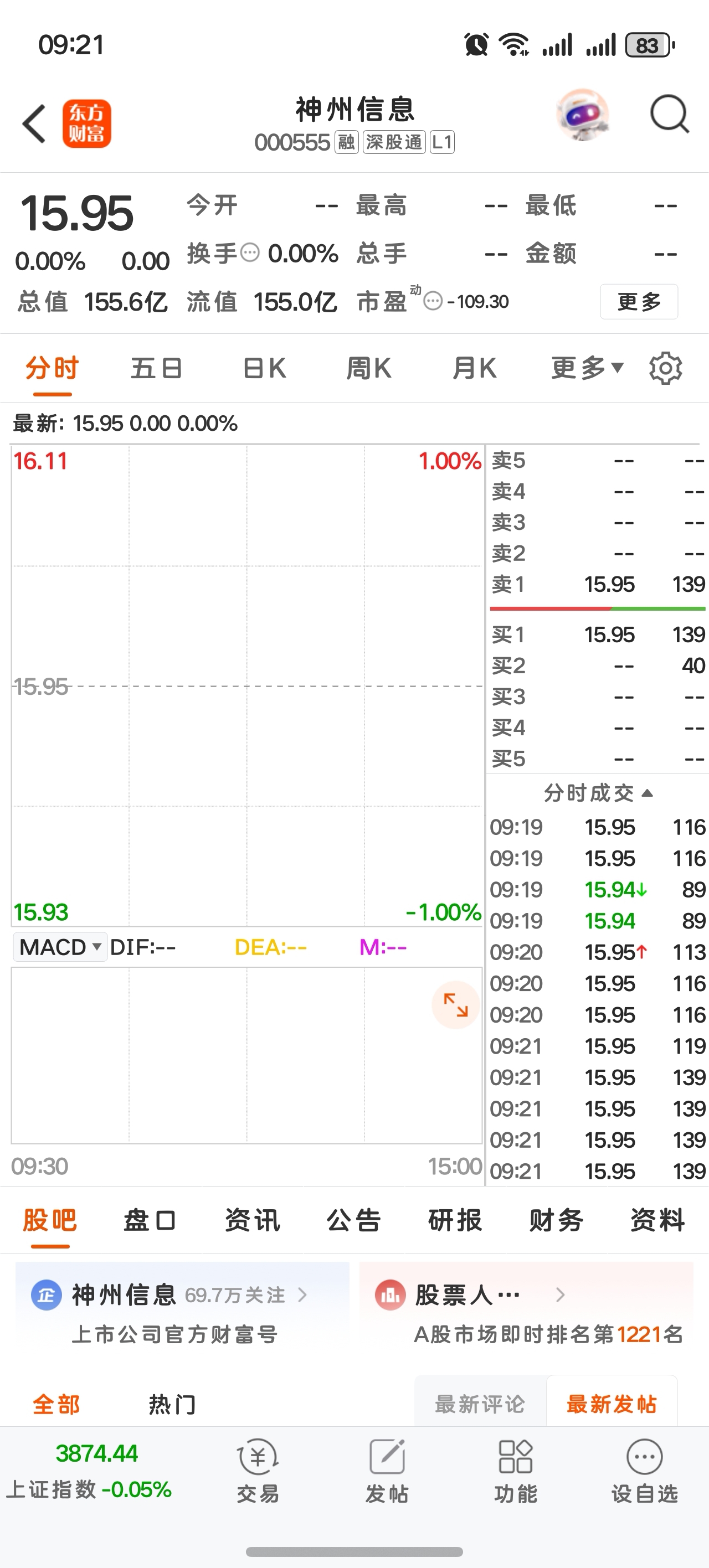
Task: Open the robot AI assistant avatar
Action: point(582,115)
